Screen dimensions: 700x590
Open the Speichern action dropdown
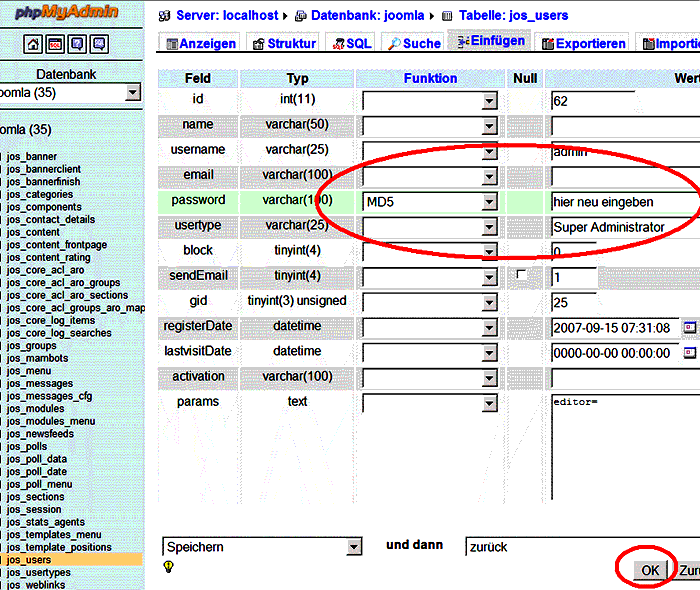(262, 547)
